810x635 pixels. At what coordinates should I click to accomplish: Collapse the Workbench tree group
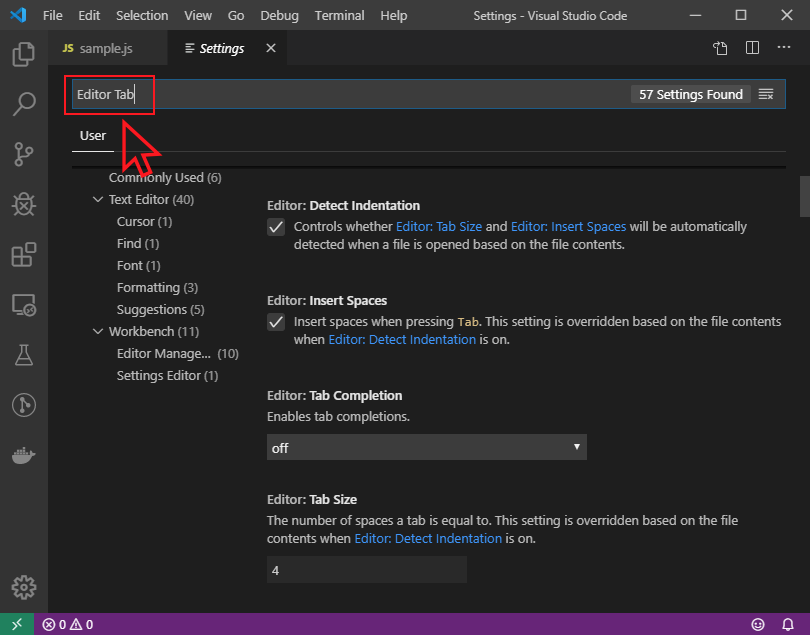click(x=98, y=331)
